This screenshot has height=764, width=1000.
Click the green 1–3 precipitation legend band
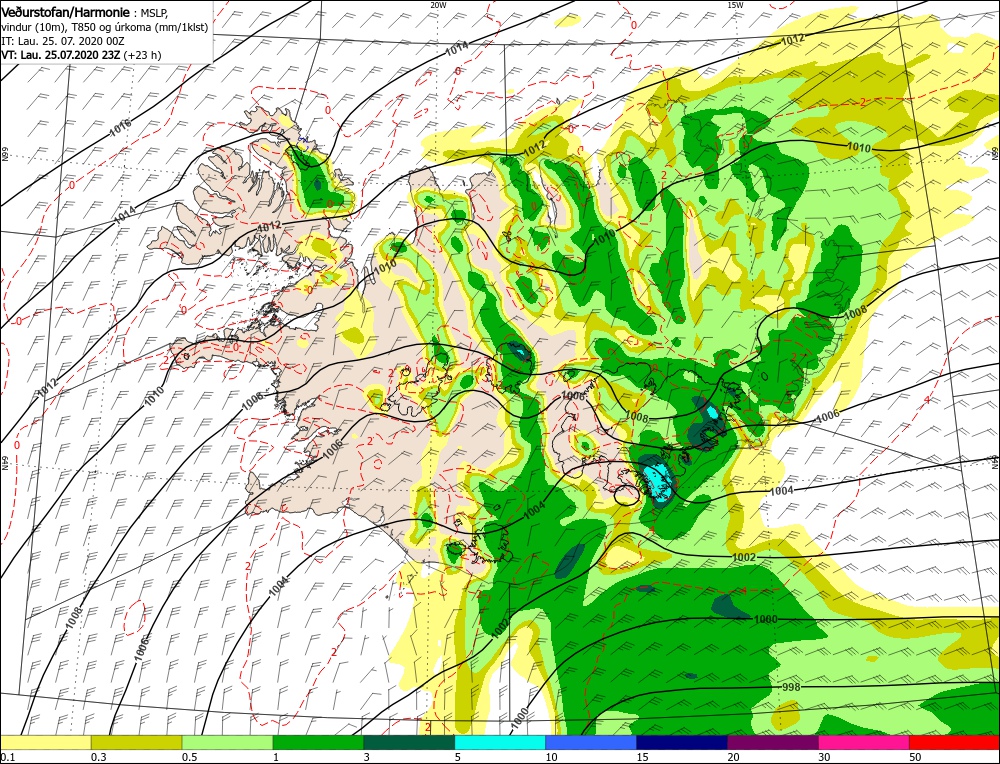[318, 742]
